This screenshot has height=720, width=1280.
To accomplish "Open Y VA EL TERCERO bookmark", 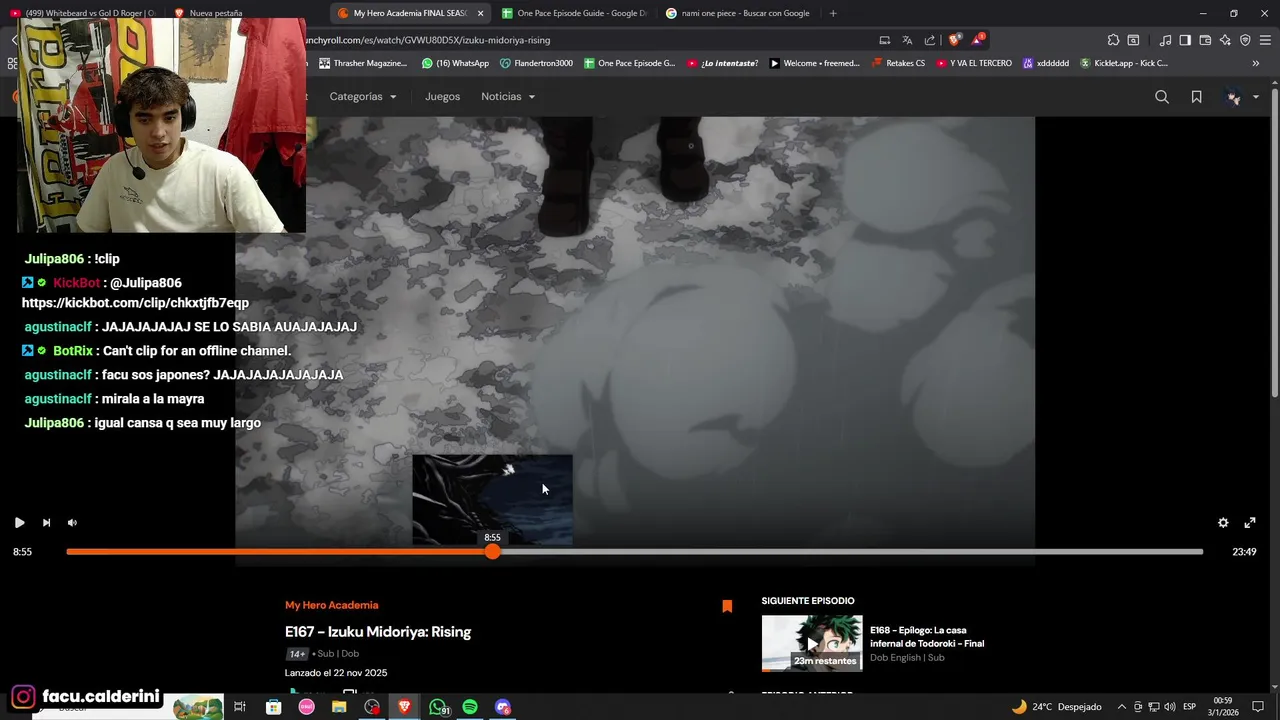I will (x=973, y=63).
